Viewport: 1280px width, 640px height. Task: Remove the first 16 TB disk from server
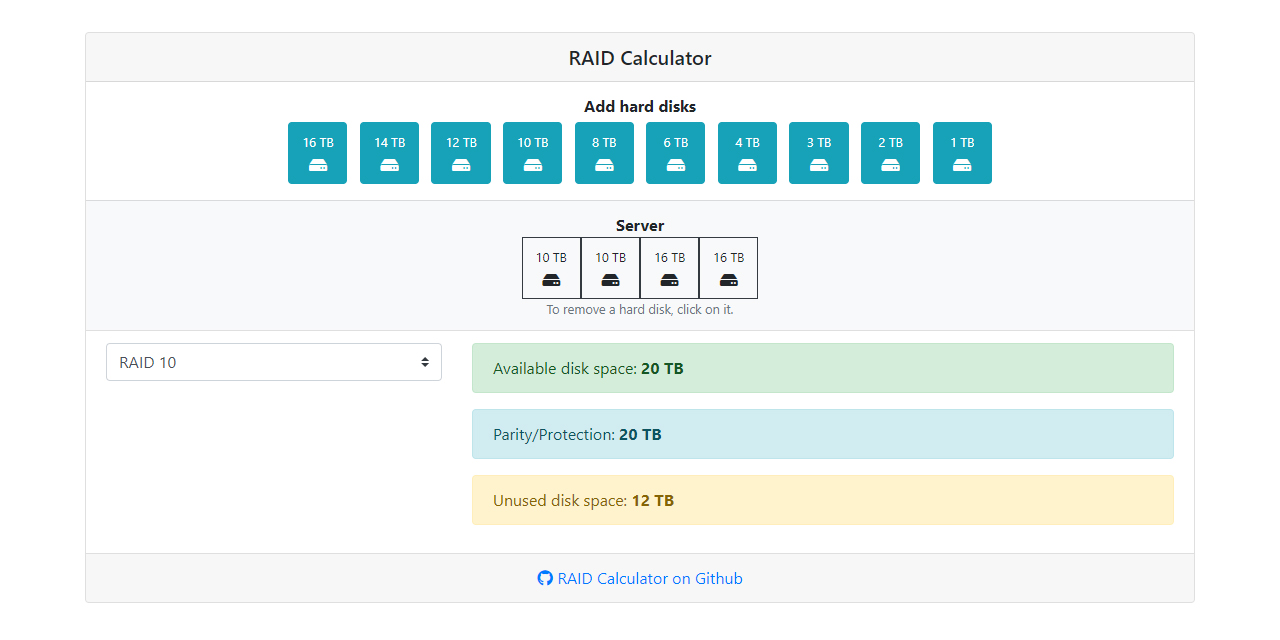[x=669, y=268]
